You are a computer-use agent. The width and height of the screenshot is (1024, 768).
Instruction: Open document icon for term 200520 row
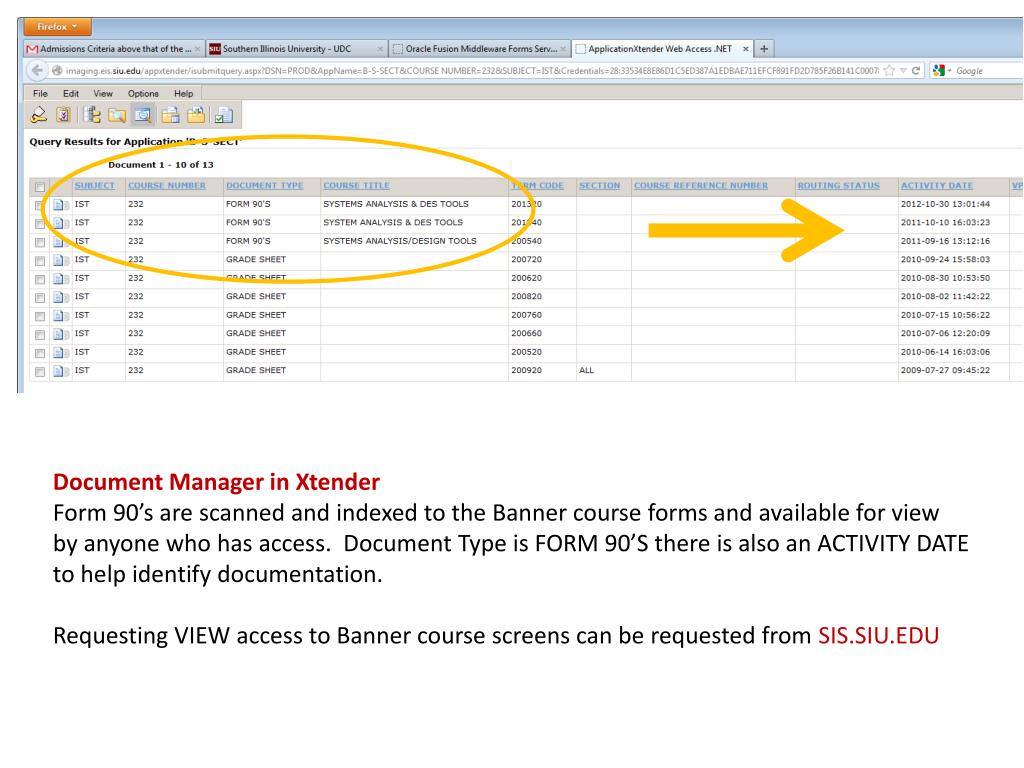(x=61, y=353)
